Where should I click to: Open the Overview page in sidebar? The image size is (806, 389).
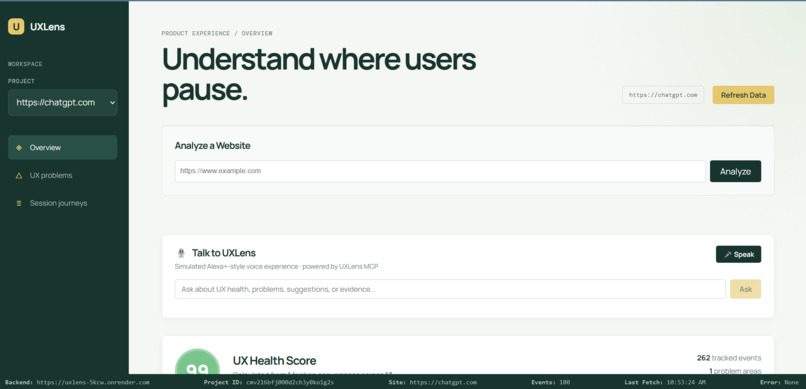(x=63, y=147)
